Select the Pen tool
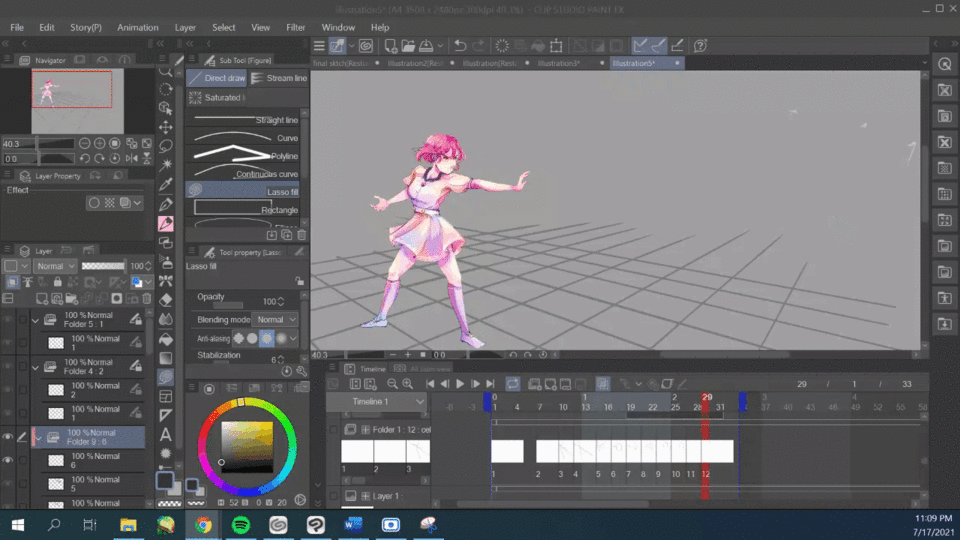Viewport: 960px width, 540px height. (x=165, y=204)
